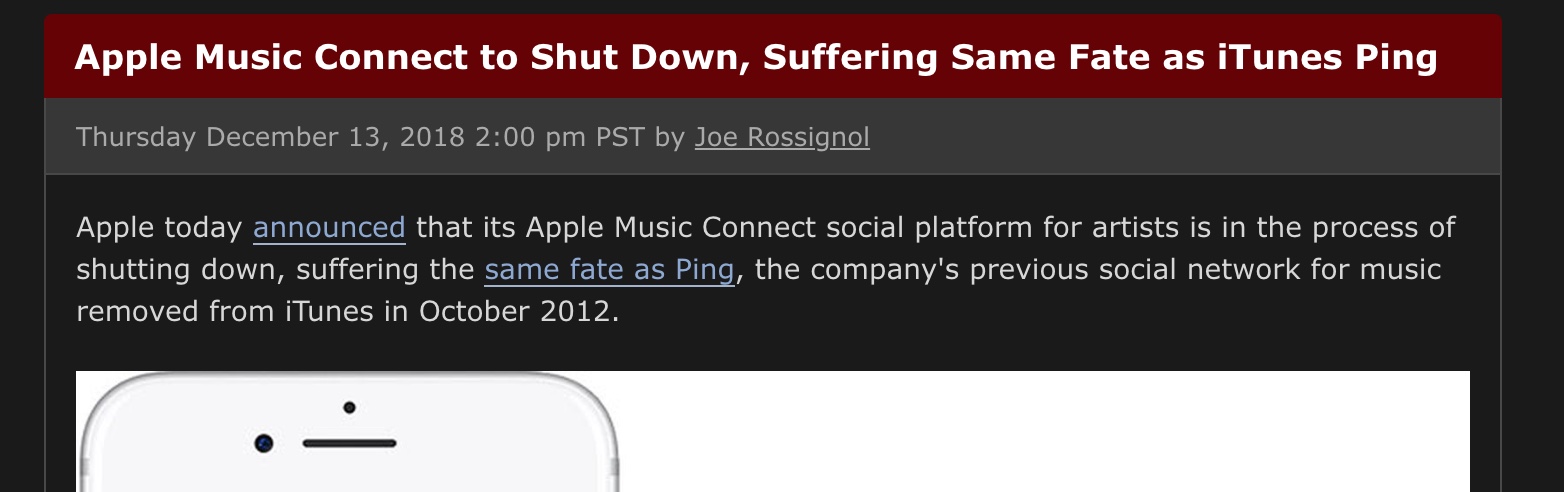Image resolution: width=1564 pixels, height=492 pixels.
Task: Click the iPhone earpiece speaker slot
Action: 349,443
